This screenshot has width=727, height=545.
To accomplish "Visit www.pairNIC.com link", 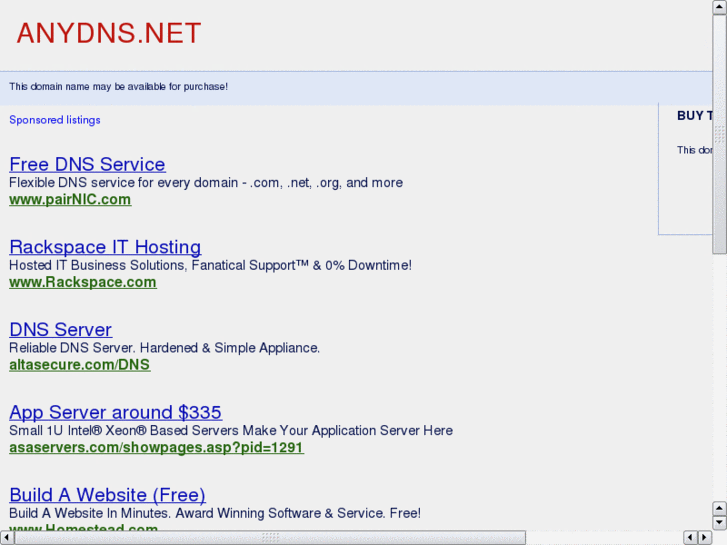I will (70, 199).
